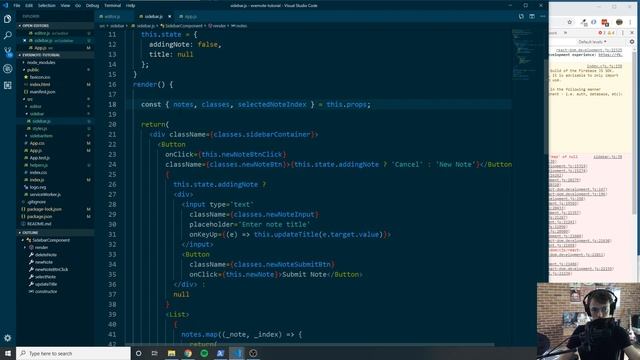This screenshot has width=640, height=360.
Task: Open the Extensions view in activity bar
Action: pyautogui.click(x=7, y=85)
